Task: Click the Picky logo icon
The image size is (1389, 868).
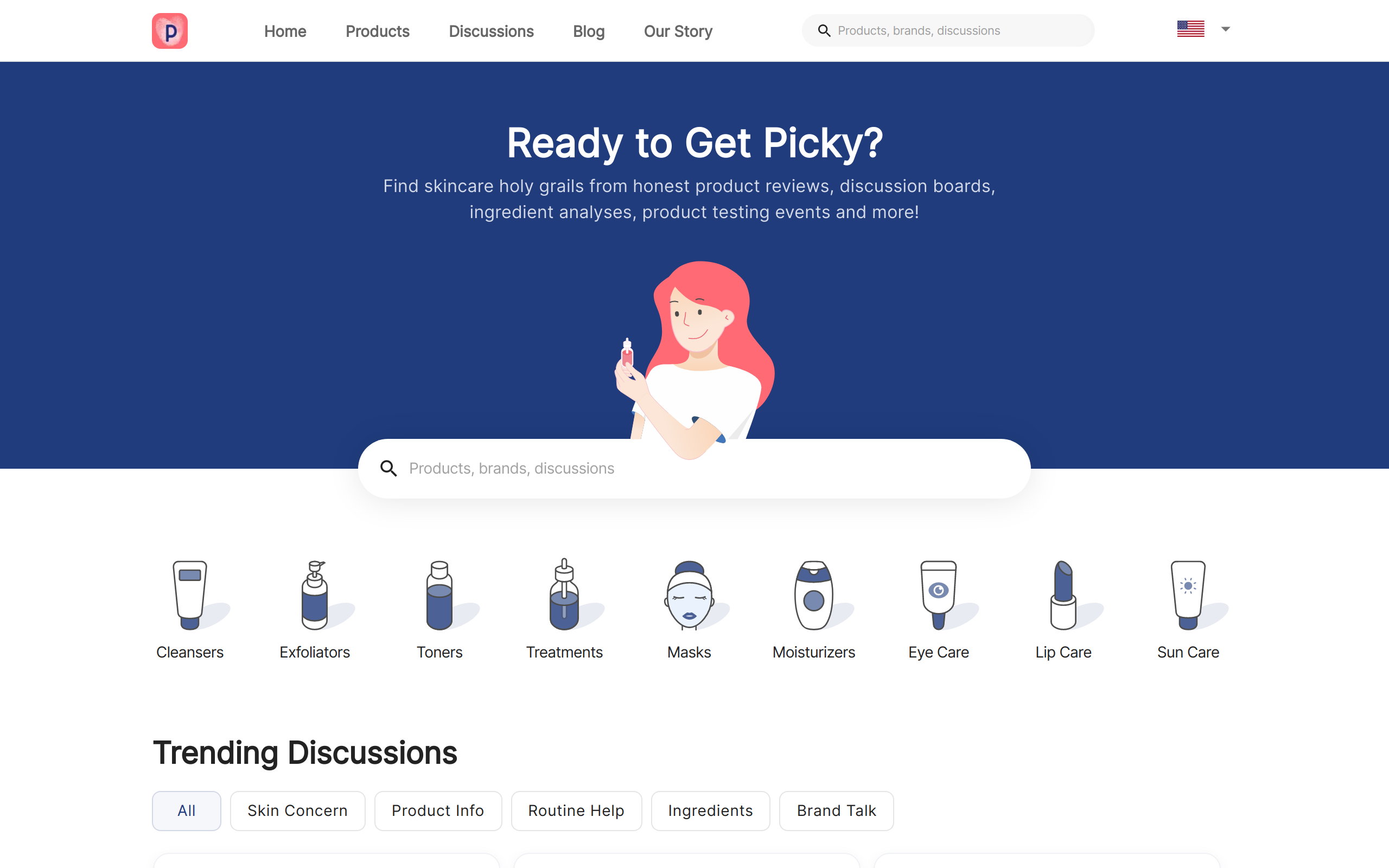Action: 169,31
